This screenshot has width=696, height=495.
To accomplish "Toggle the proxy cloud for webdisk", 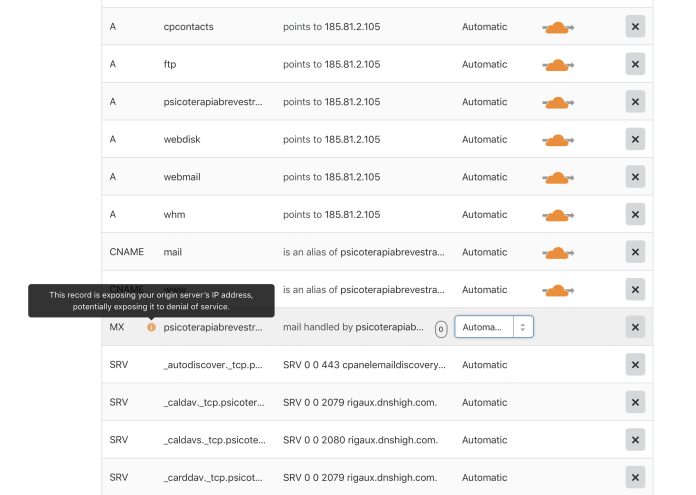I will click(558, 140).
